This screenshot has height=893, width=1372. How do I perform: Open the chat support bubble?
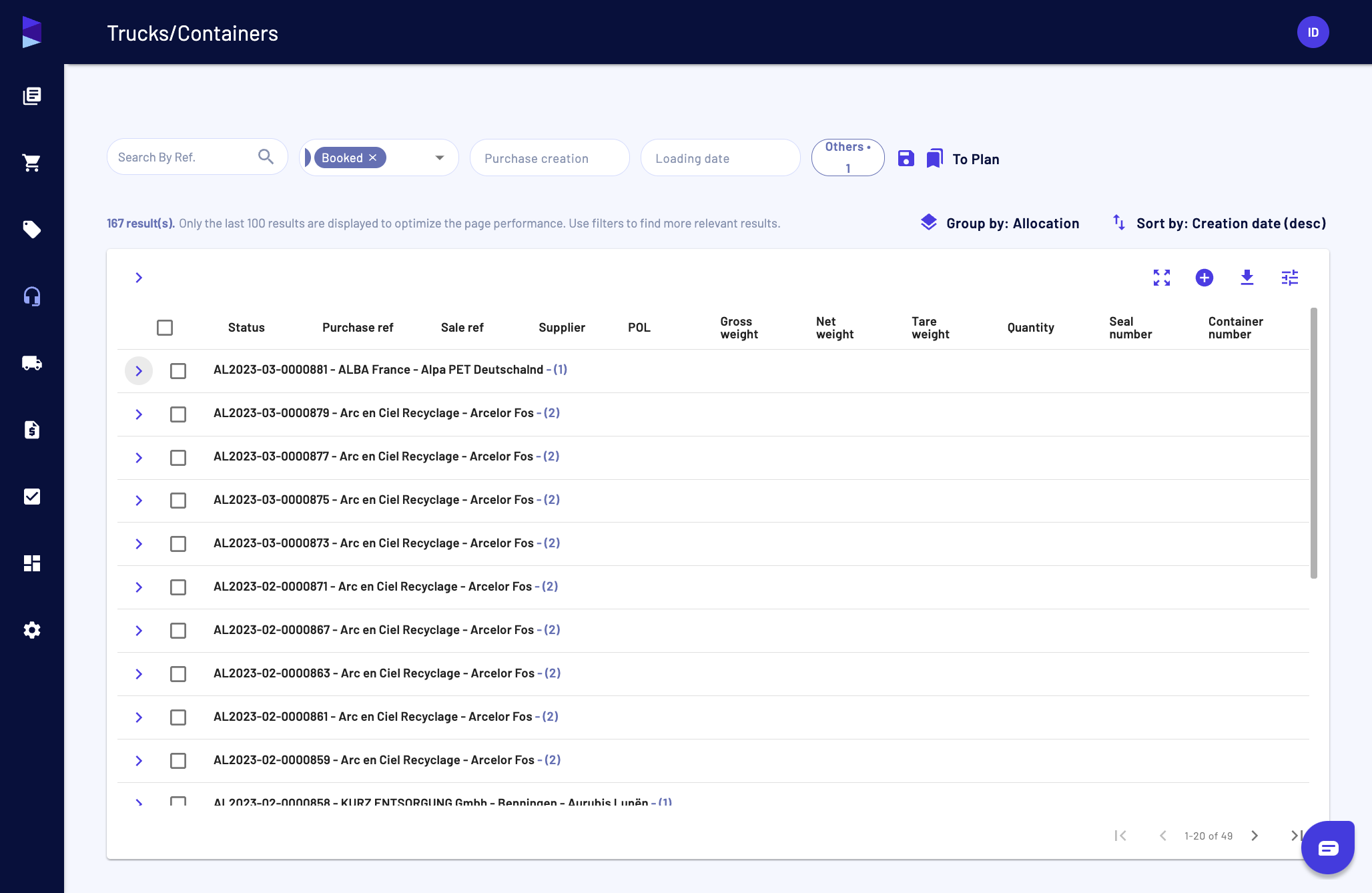click(x=1328, y=848)
